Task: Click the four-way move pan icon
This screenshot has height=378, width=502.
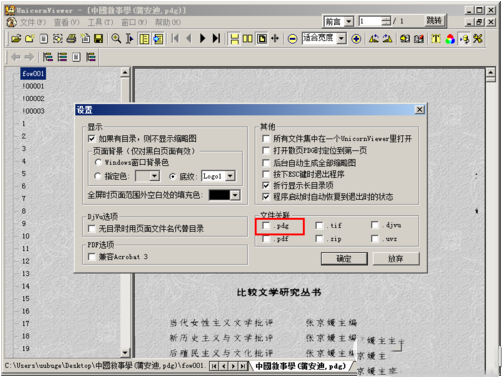Action: pyautogui.click(x=275, y=39)
